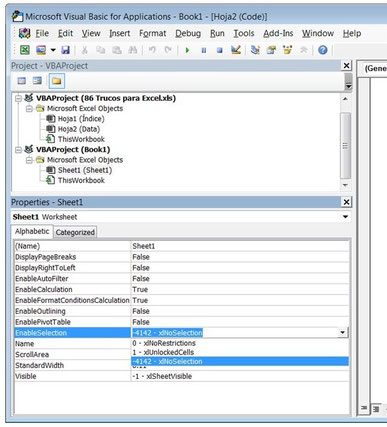Click the View Microsoft Excel toolbar icon
387x427 pixels.
(25, 50)
